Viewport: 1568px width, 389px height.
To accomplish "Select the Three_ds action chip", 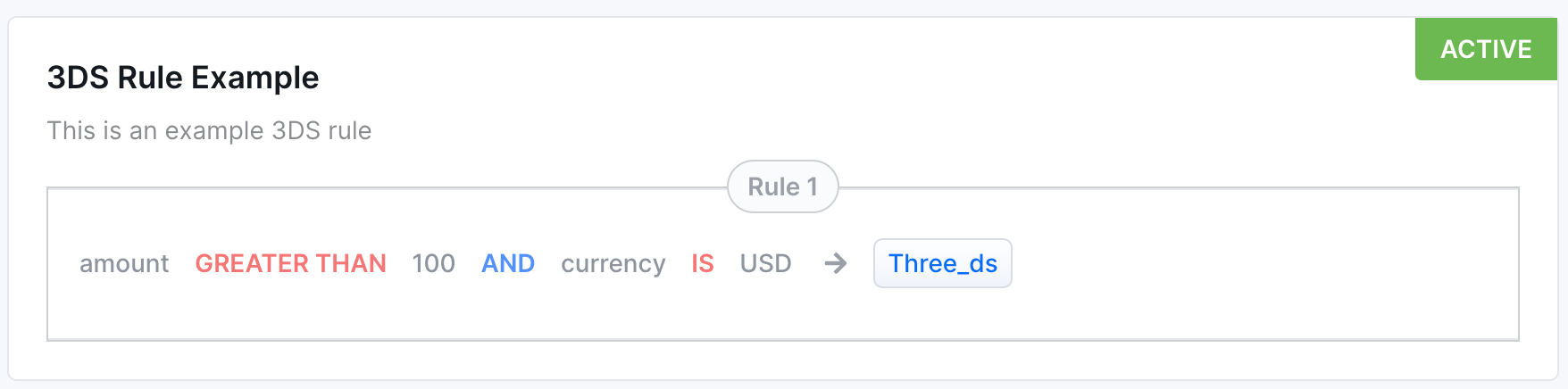I will 942,263.
